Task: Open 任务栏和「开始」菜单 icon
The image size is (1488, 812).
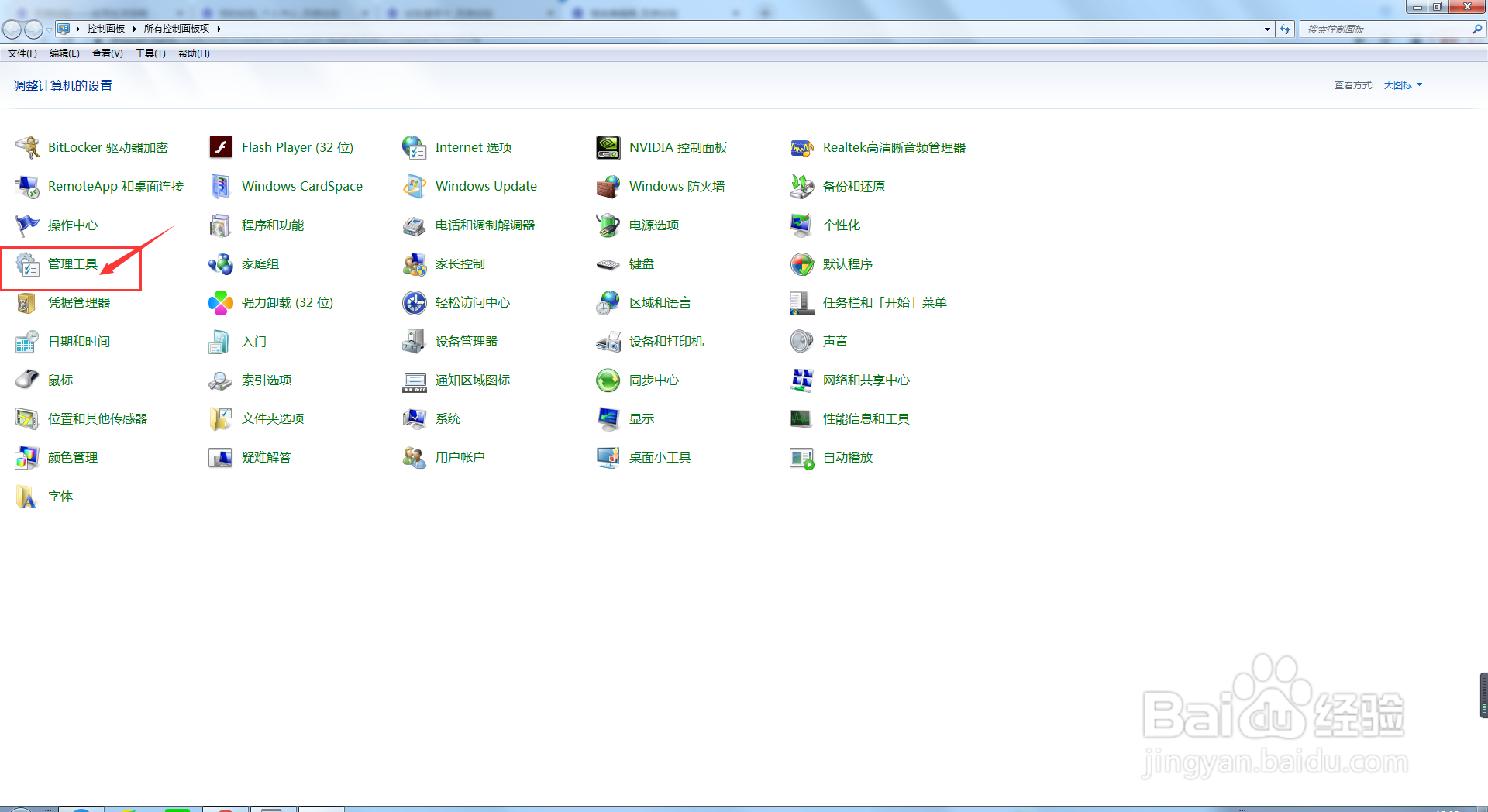Action: point(802,302)
